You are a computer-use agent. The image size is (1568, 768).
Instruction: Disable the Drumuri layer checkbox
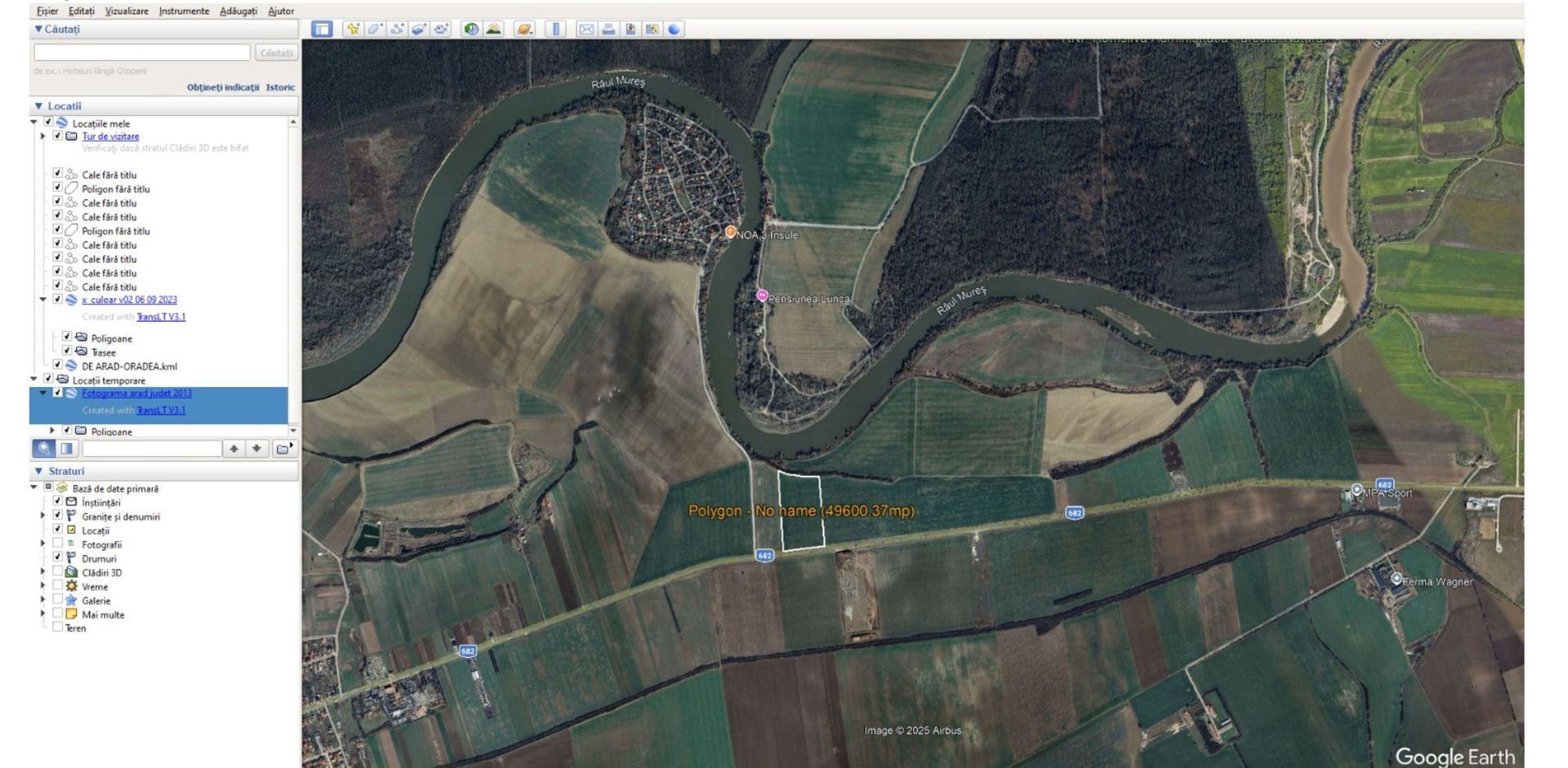click(57, 557)
